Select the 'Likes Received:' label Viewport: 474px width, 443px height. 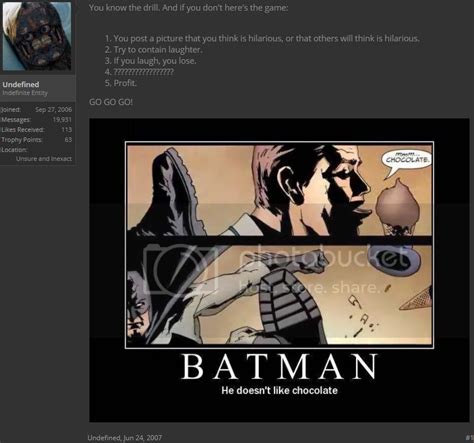[x=22, y=129]
